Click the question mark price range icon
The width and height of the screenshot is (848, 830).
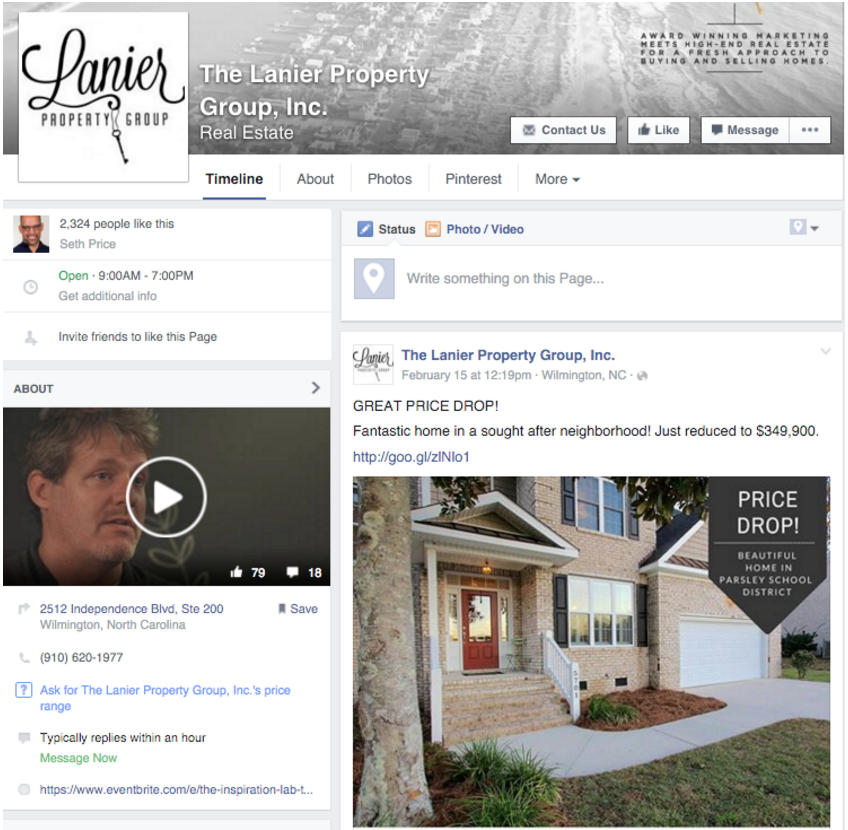pos(24,690)
